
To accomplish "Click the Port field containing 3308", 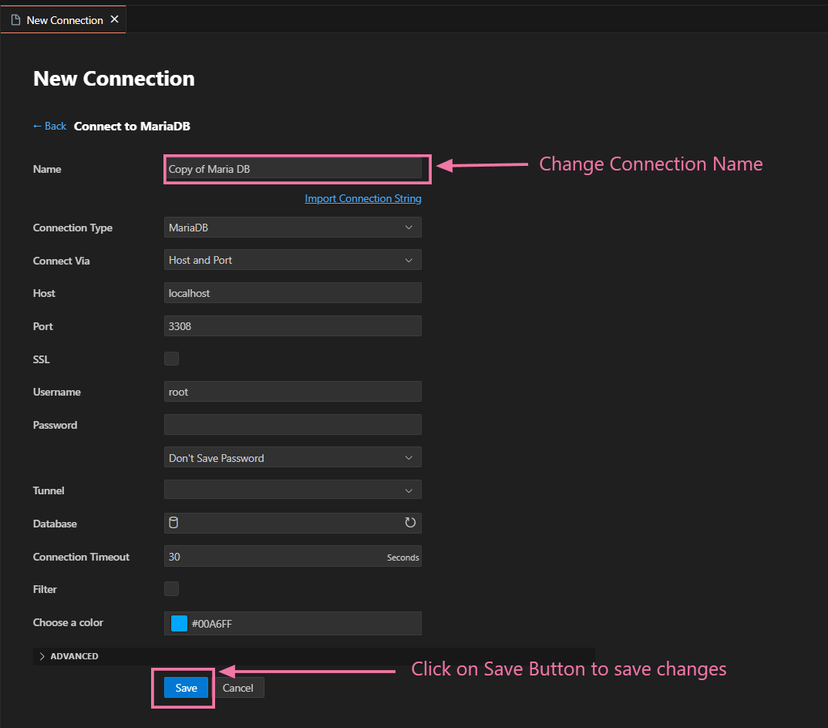I will [293, 326].
